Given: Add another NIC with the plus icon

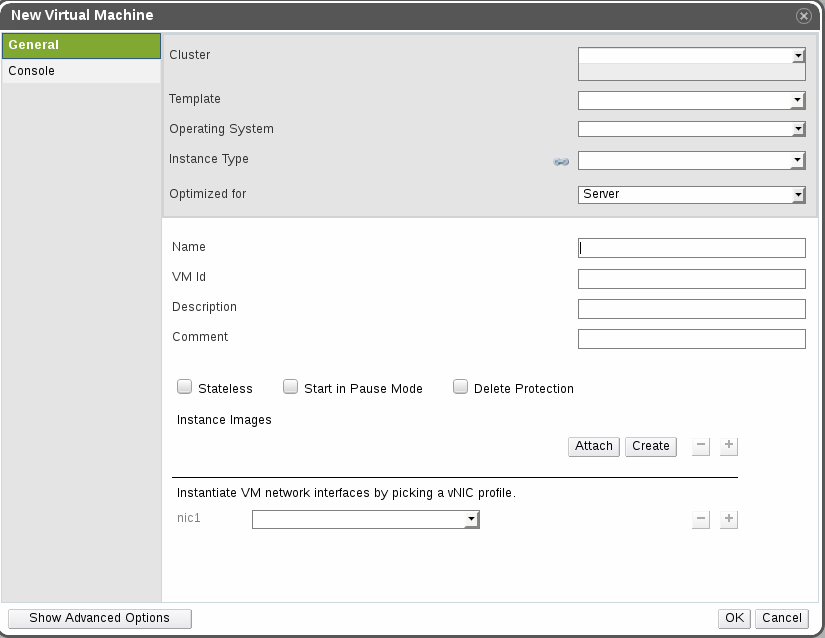Looking at the screenshot, I should [x=729, y=519].
